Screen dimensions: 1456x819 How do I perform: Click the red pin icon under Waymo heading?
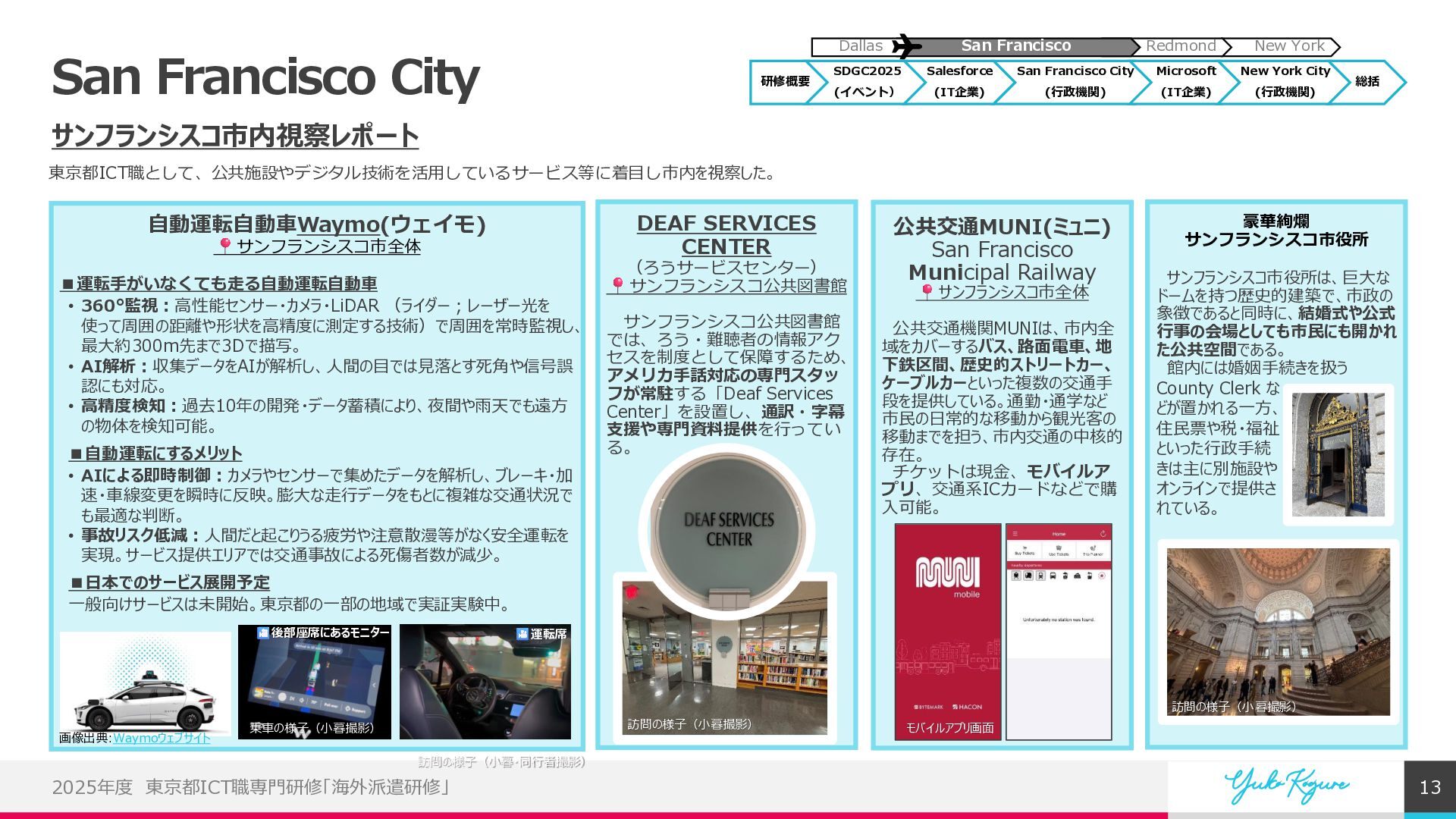(x=224, y=246)
